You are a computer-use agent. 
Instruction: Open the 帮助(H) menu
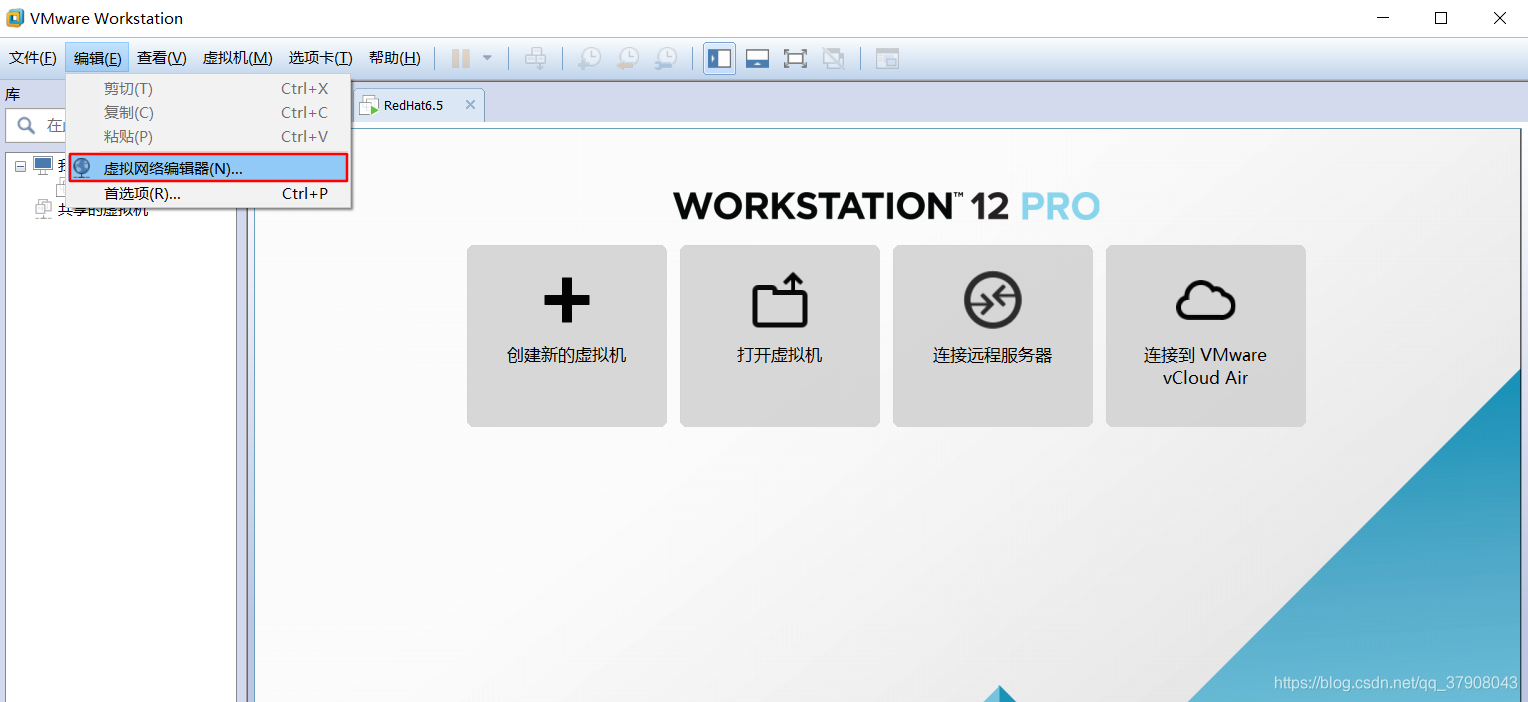click(x=394, y=58)
